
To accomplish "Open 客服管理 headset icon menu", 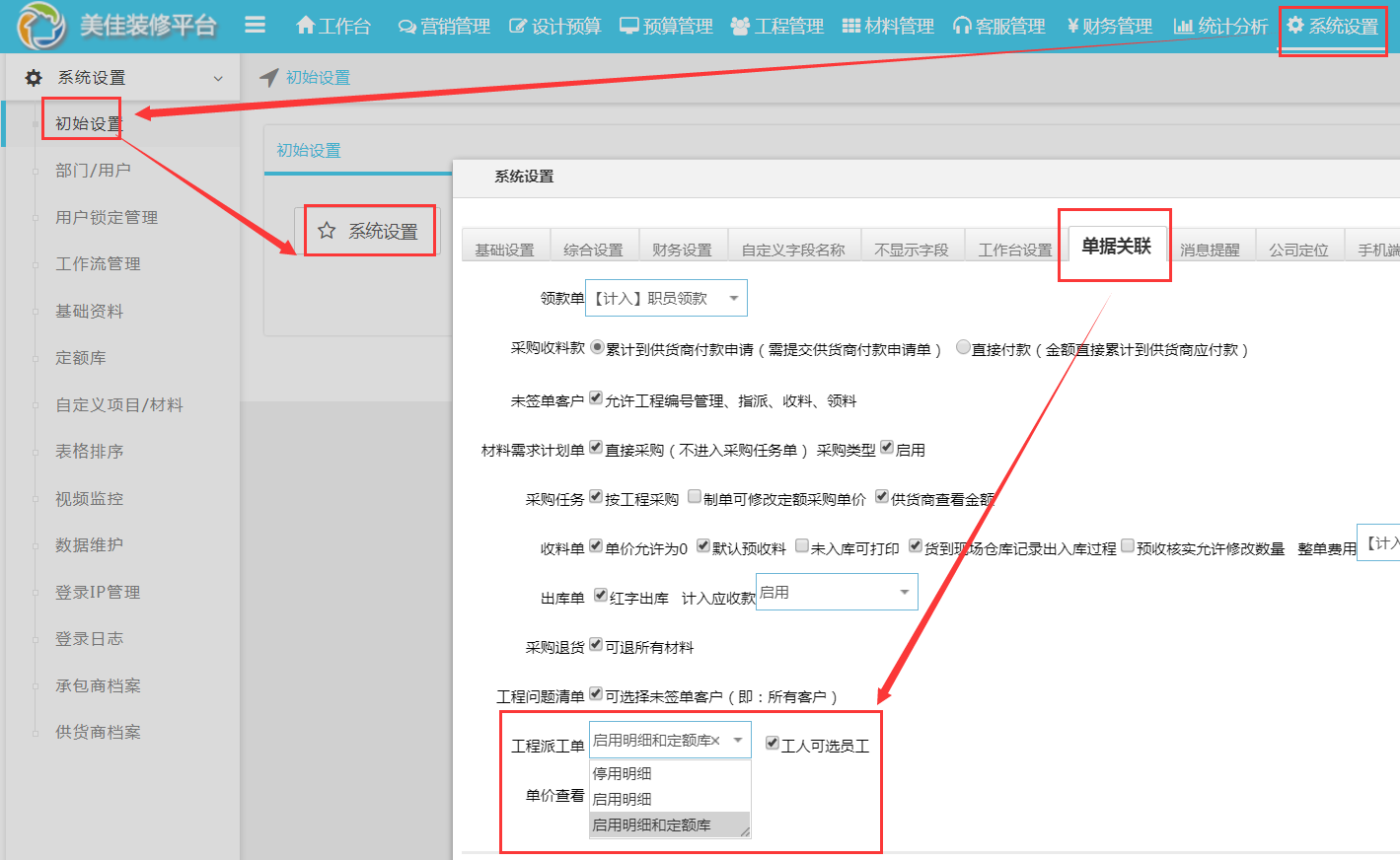I will [x=962, y=27].
